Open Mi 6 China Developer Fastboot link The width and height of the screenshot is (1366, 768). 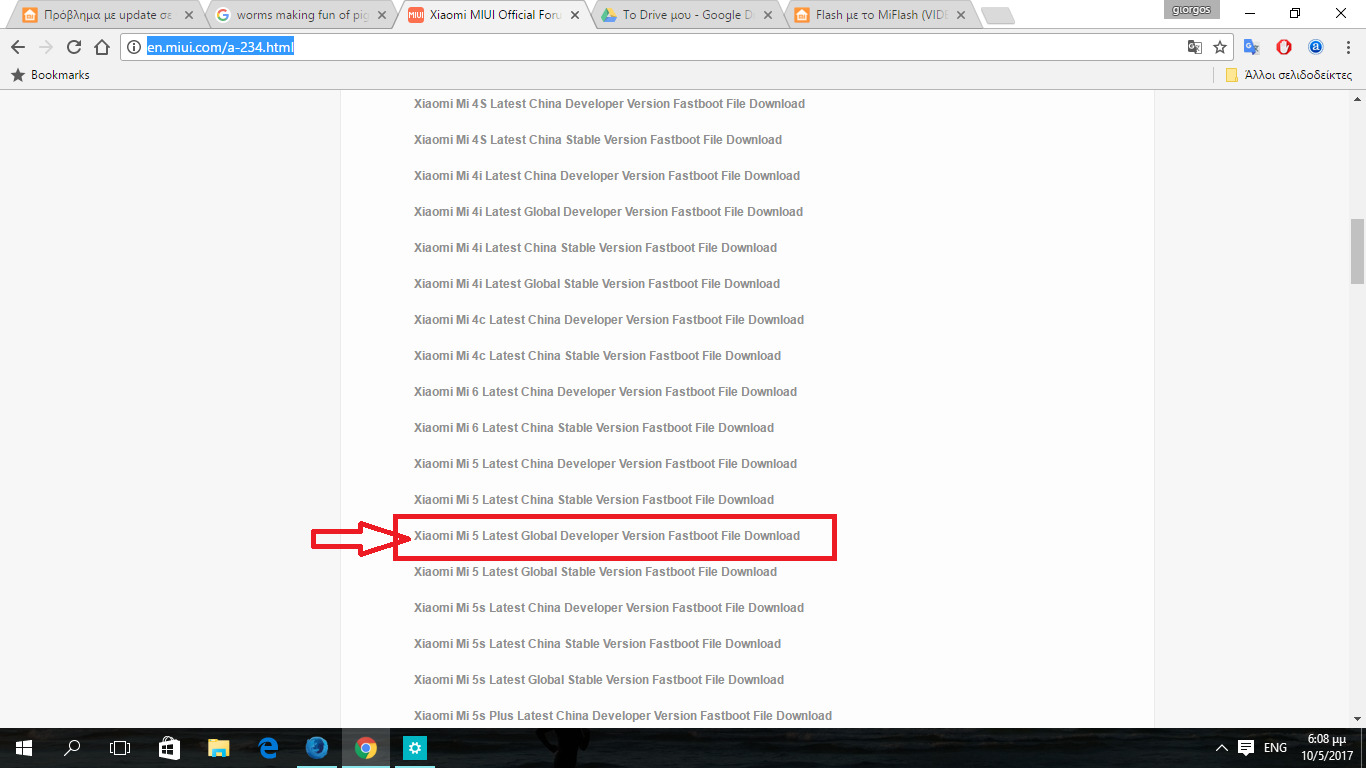605,392
